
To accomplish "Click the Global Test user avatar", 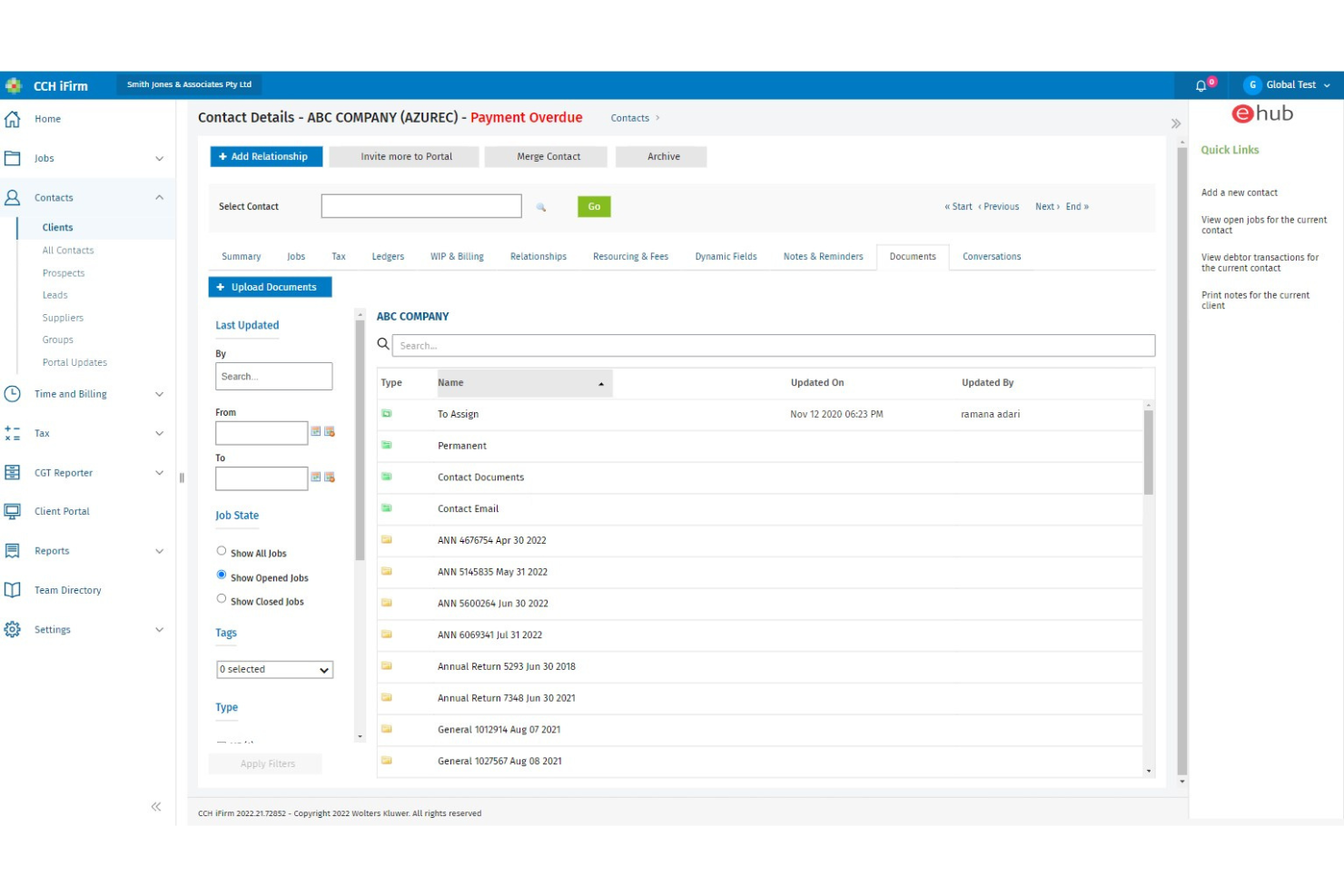I will pyautogui.click(x=1252, y=84).
